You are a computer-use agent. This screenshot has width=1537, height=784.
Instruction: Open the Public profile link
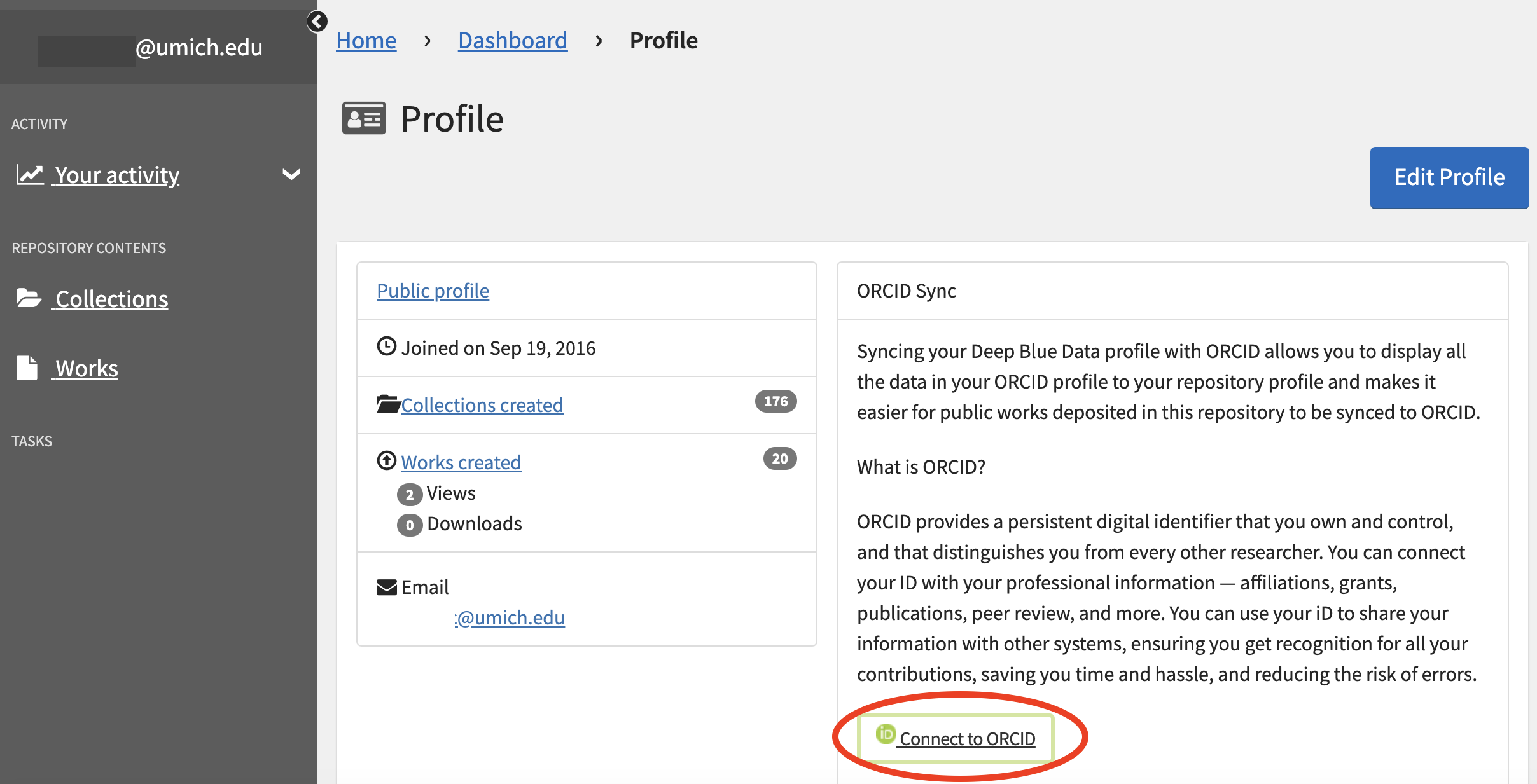(433, 291)
